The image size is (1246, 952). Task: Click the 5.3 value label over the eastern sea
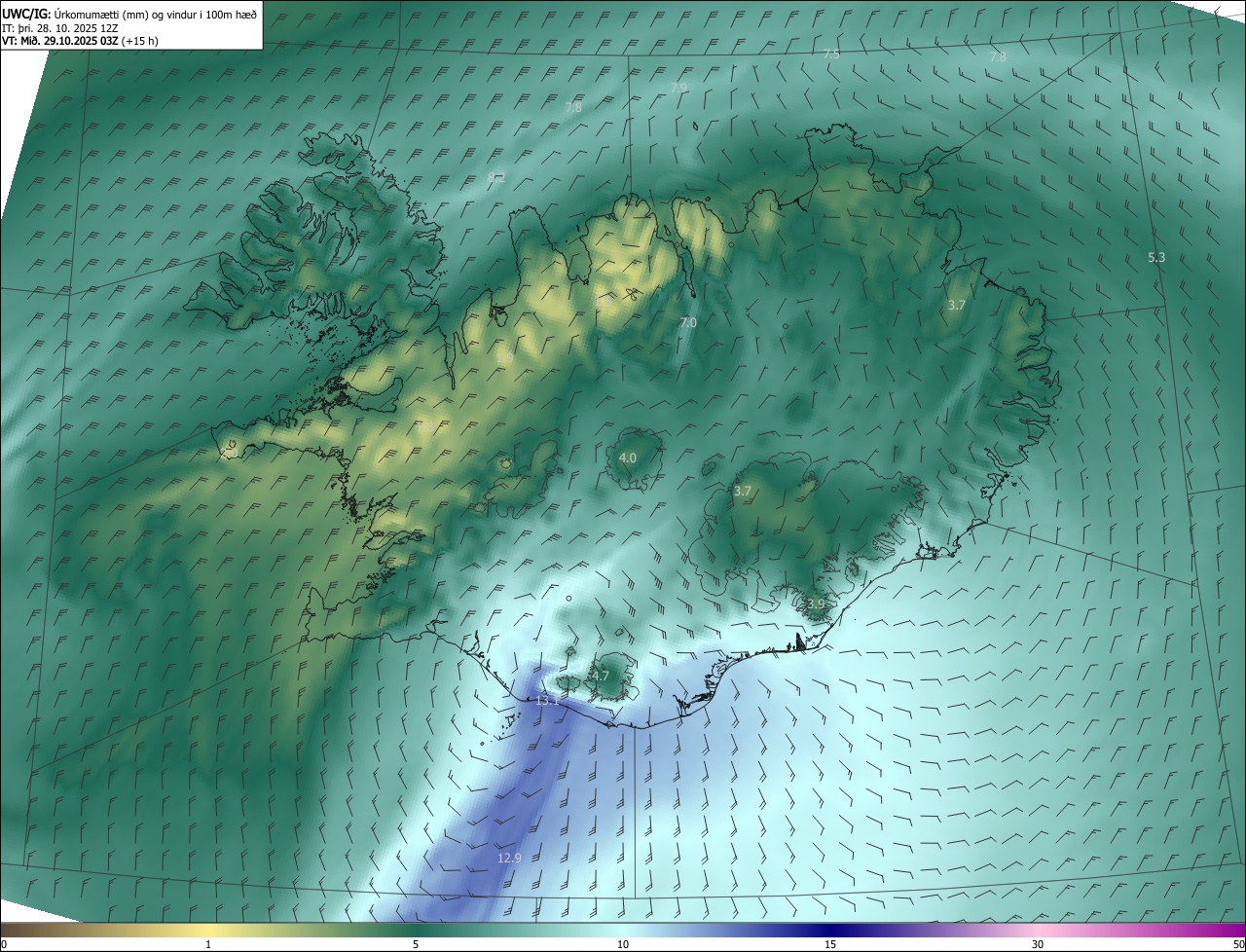coord(1156,257)
